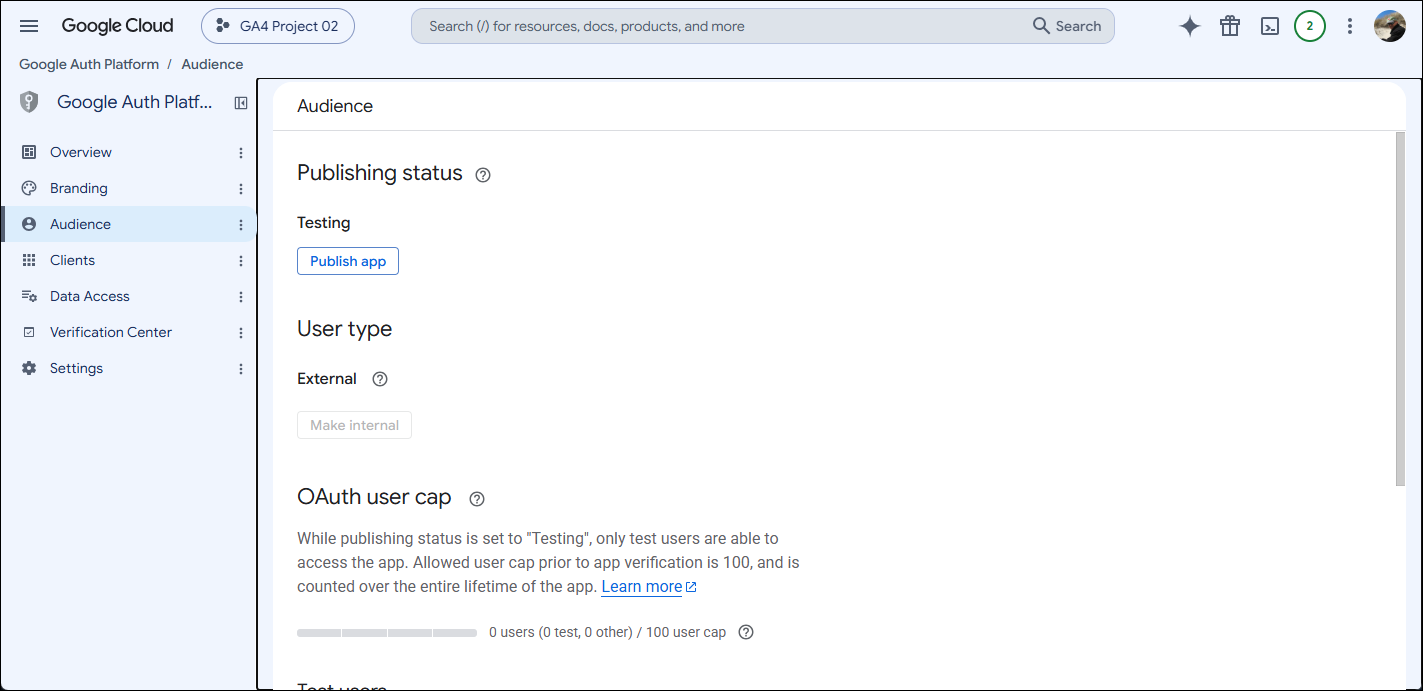Open more options for Verification Center
This screenshot has height=691, width=1423.
(241, 332)
